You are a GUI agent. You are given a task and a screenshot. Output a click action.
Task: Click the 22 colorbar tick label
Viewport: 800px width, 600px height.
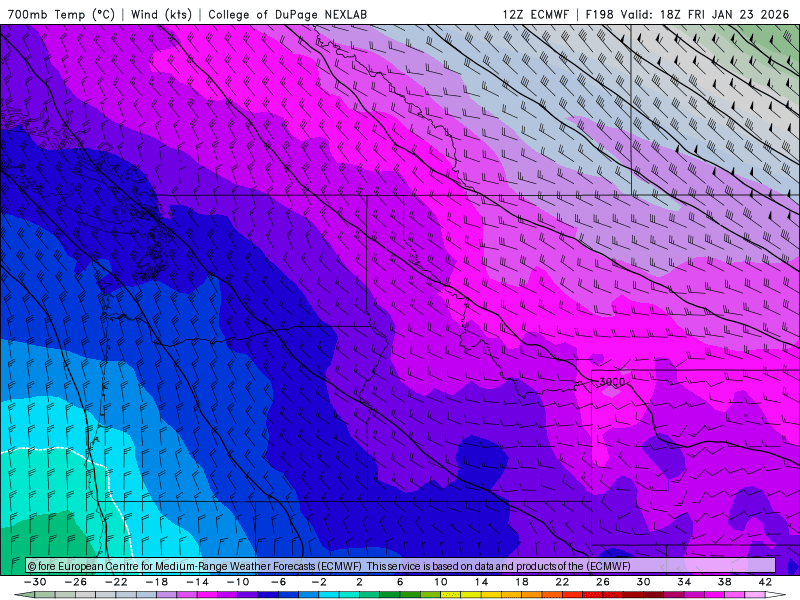click(562, 582)
